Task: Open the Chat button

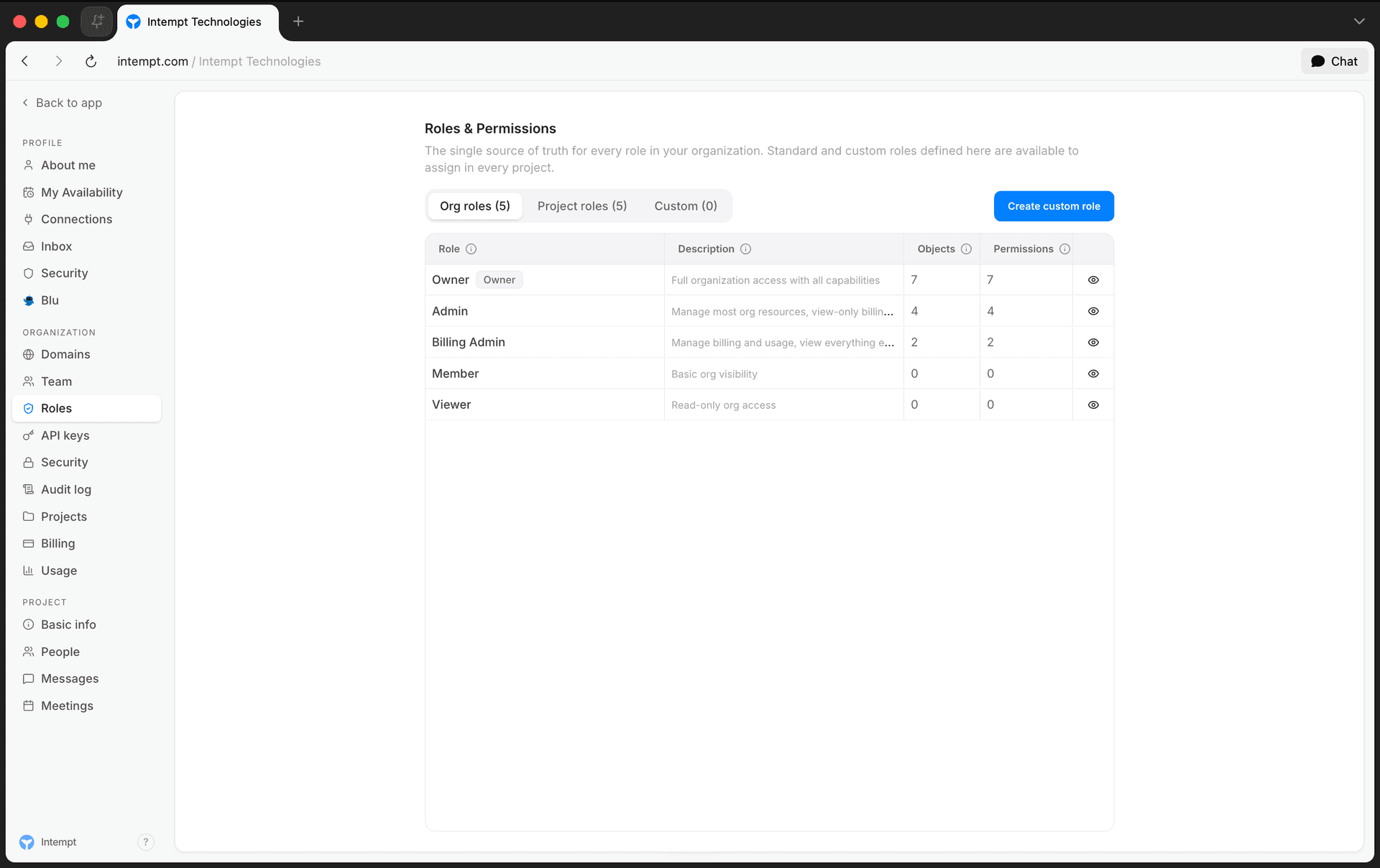Action: pyautogui.click(x=1334, y=62)
